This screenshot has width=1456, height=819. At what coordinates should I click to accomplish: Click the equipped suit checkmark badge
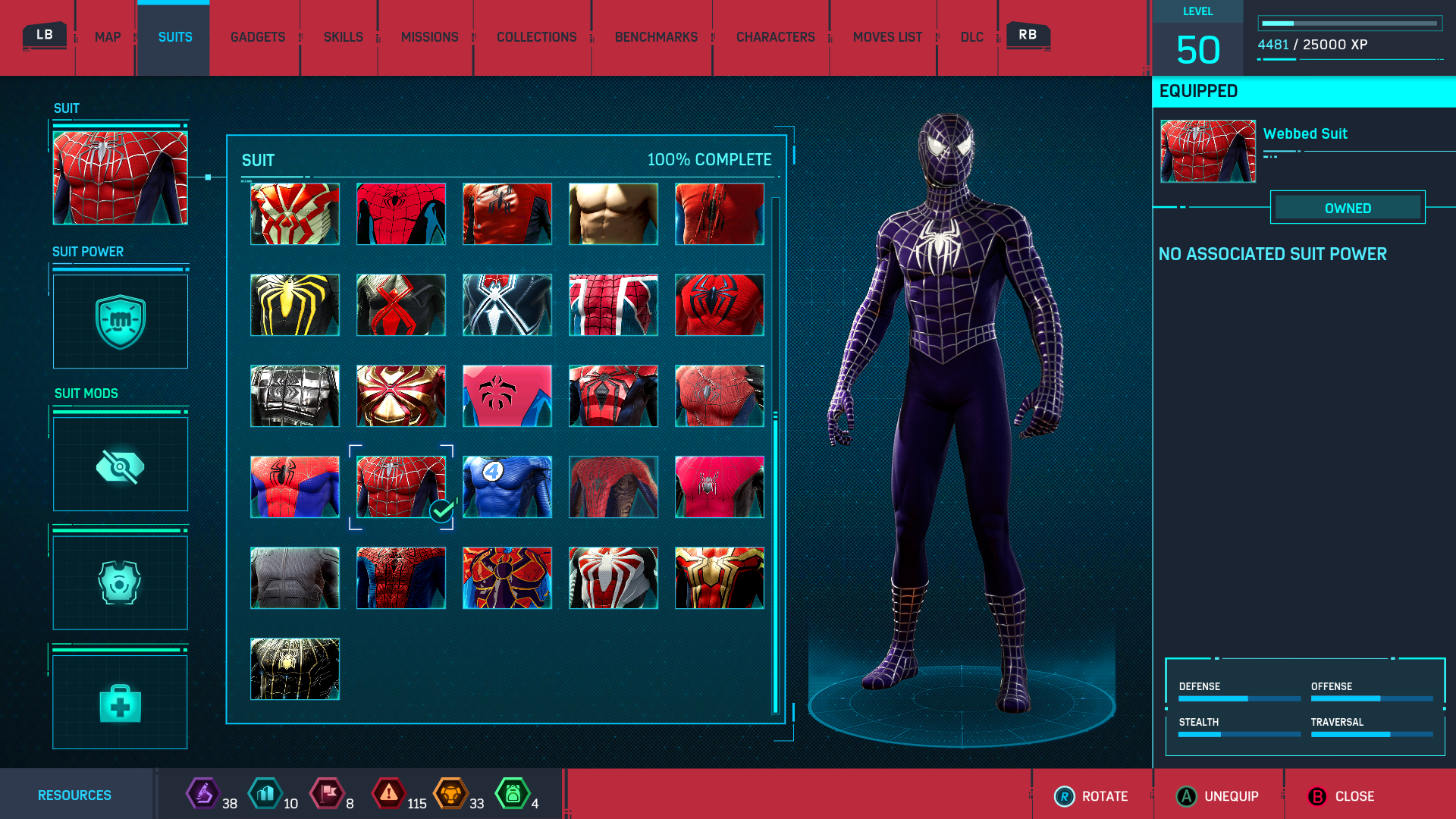point(441,511)
